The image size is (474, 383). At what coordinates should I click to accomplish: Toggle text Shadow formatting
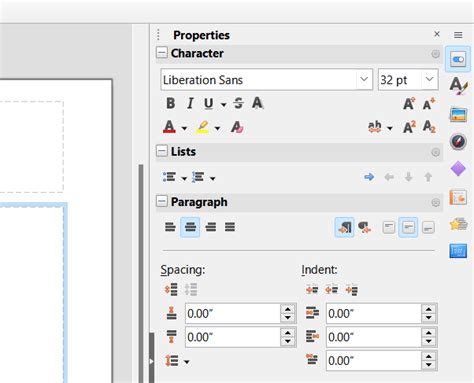click(258, 103)
